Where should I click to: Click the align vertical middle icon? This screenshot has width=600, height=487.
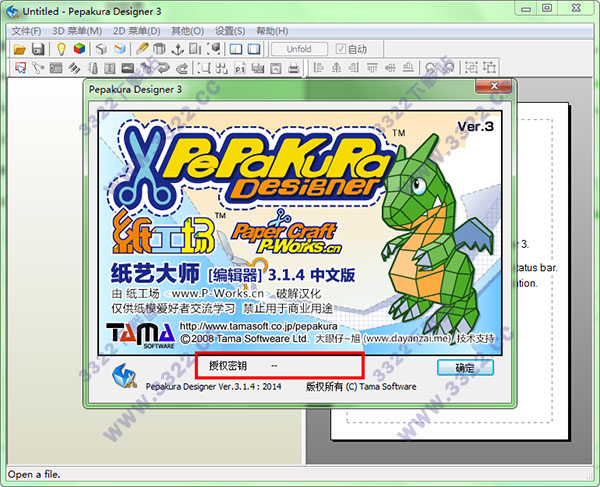pyautogui.click(x=390, y=68)
